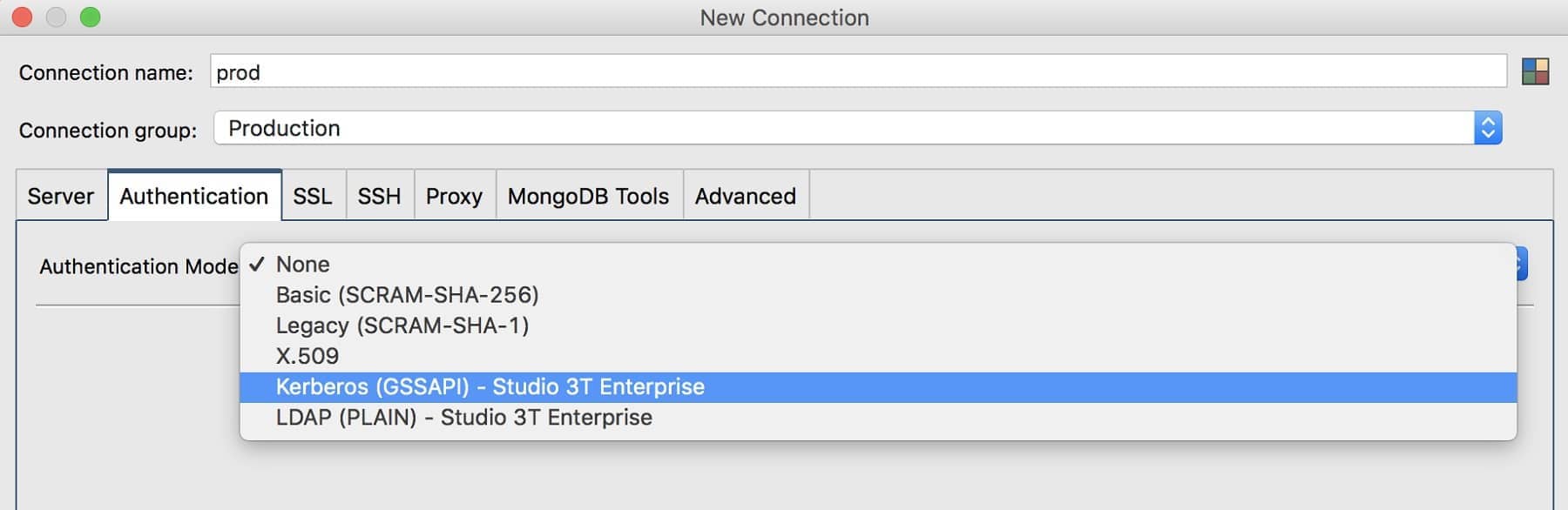The image size is (1568, 510).
Task: Switch to the Server tab
Action: pyautogui.click(x=60, y=196)
